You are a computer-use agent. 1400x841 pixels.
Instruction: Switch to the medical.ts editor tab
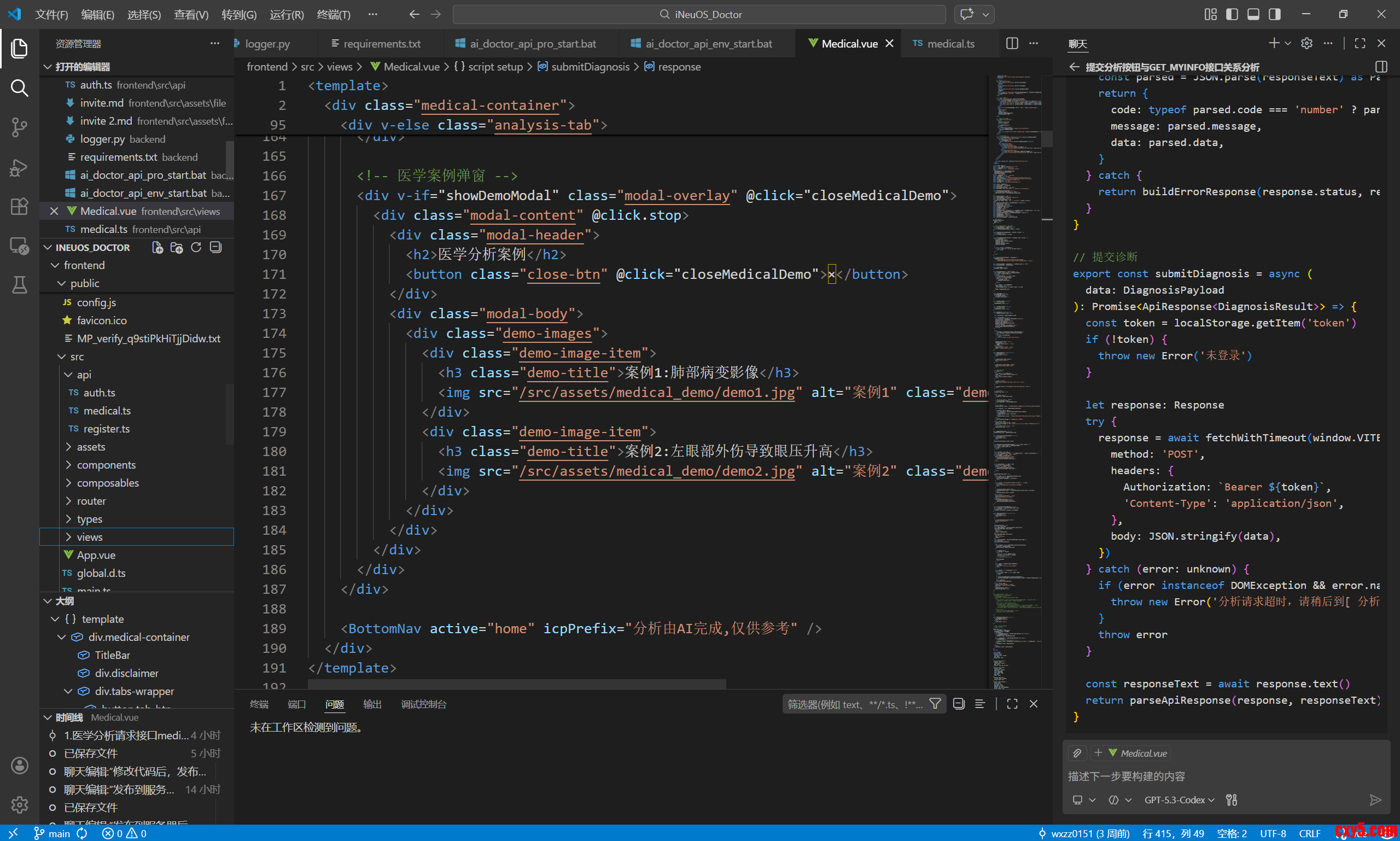[950, 44]
